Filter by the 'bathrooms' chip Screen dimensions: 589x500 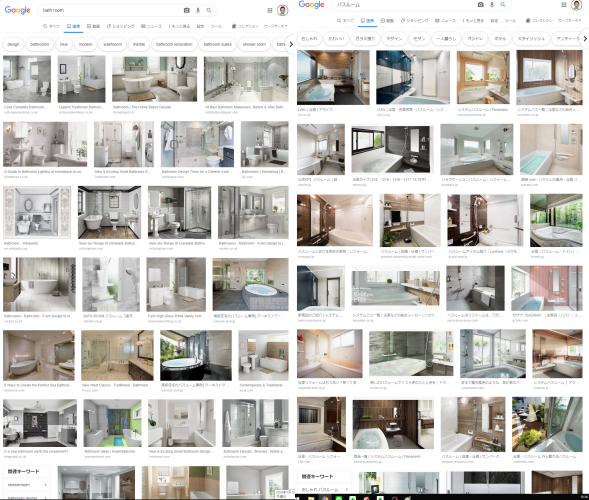39,44
